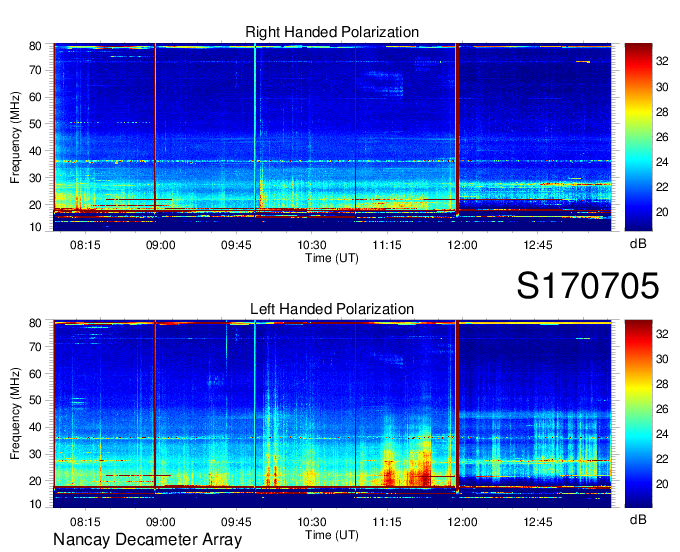
Task: Click 32 dB label on Left Handed colorbar
Action: [662, 334]
